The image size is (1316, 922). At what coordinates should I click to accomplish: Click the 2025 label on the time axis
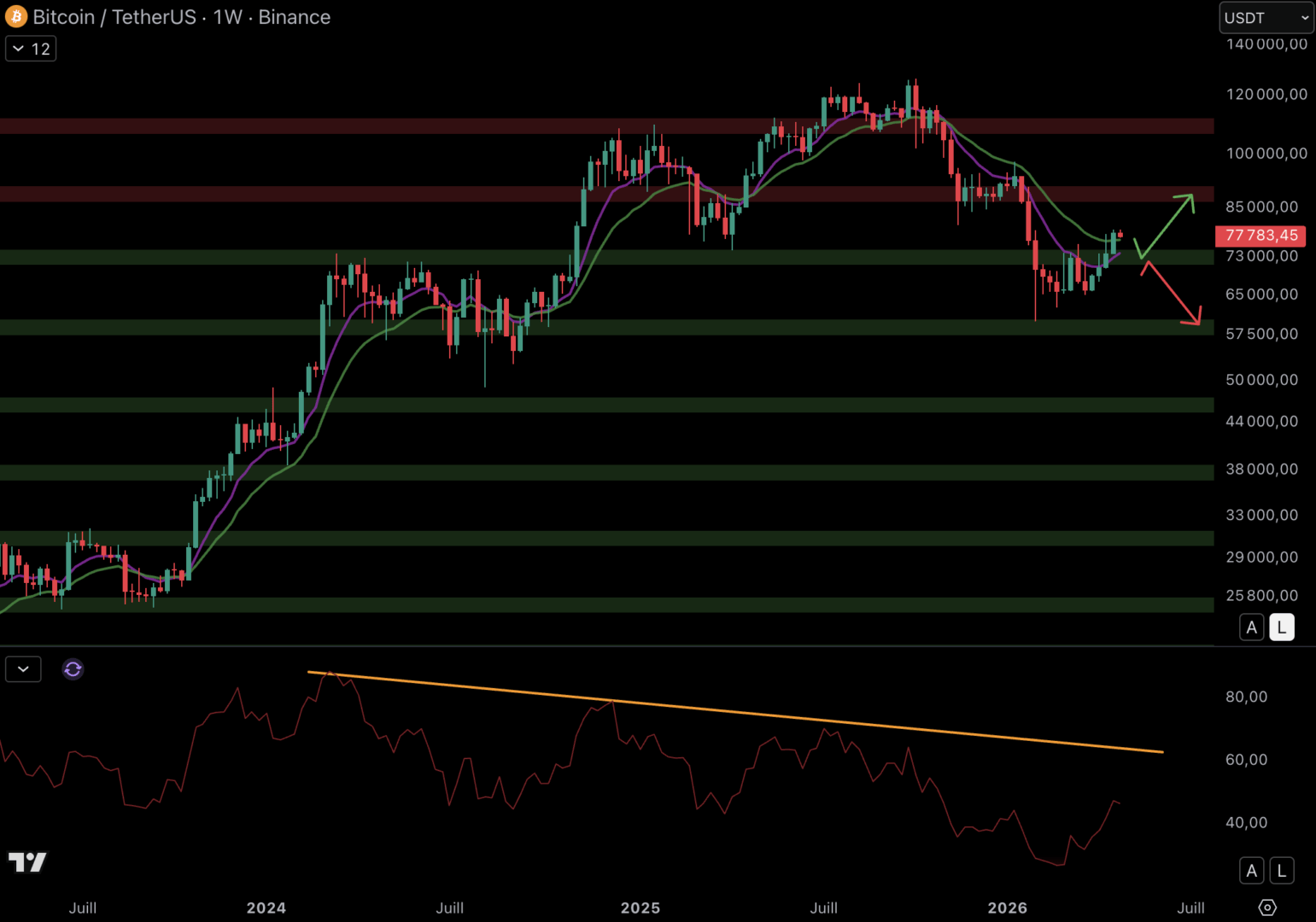[x=640, y=907]
